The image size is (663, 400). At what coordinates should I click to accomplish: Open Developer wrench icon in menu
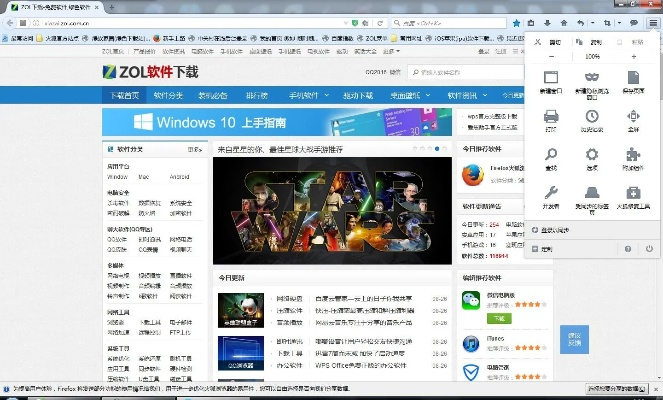[x=549, y=194]
